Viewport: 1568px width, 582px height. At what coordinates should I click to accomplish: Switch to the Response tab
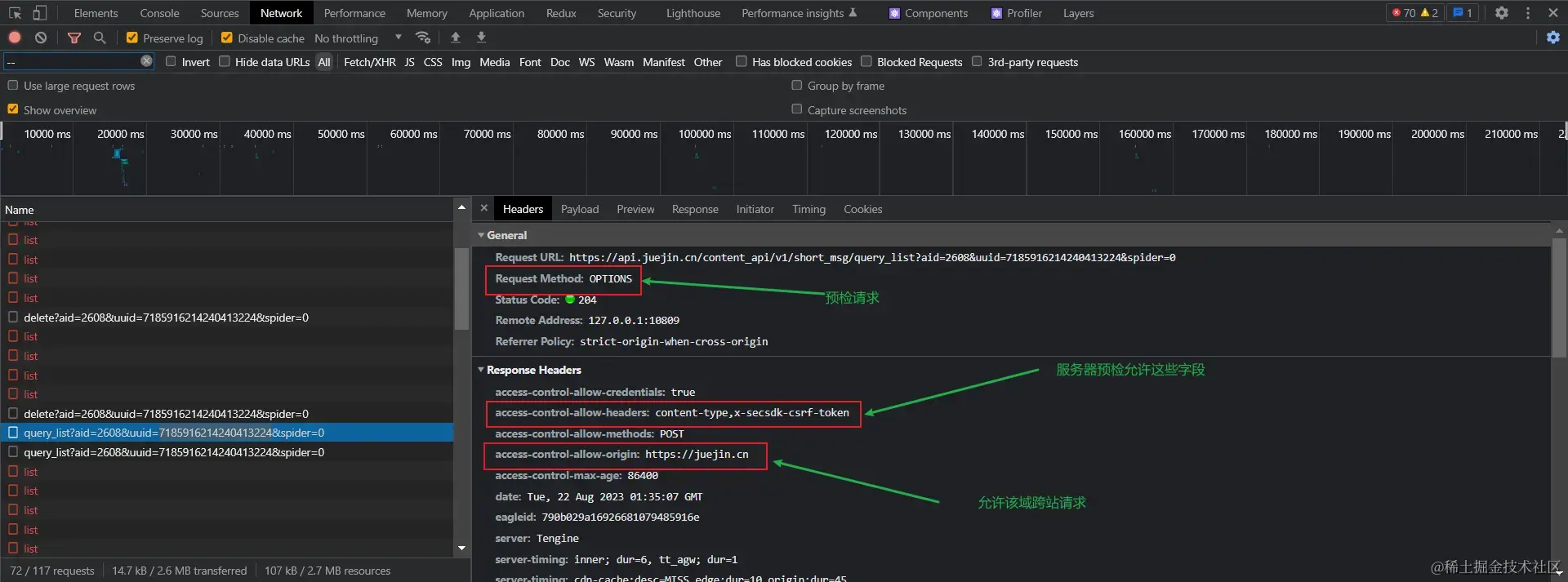coord(695,209)
